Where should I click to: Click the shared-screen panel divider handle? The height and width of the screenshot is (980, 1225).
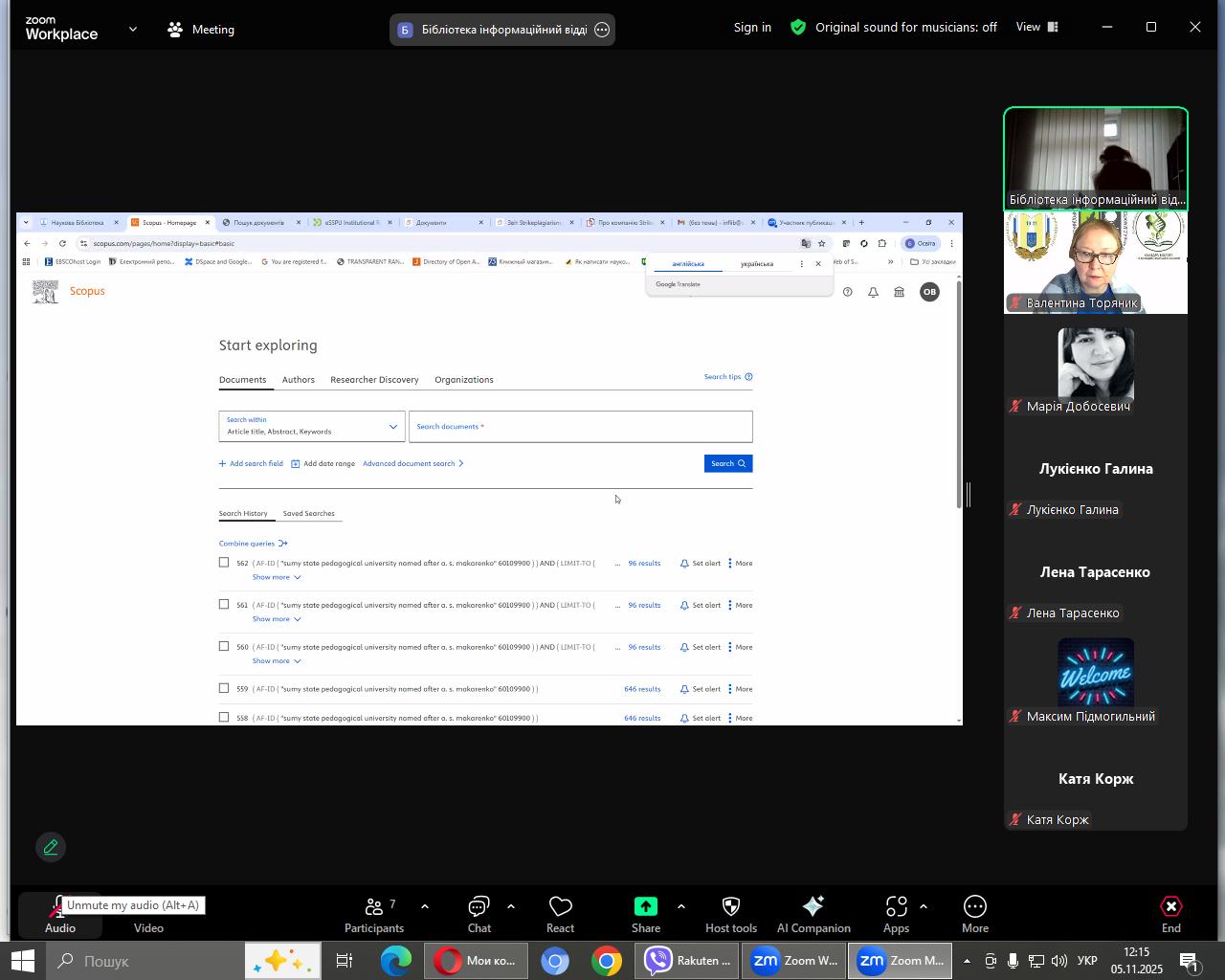pyautogui.click(x=969, y=495)
